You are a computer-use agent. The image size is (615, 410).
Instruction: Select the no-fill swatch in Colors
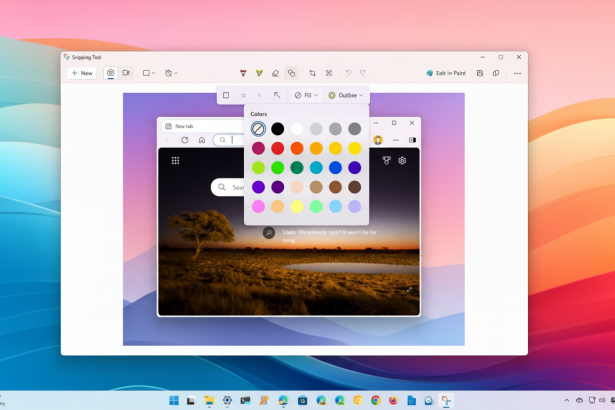click(258, 128)
